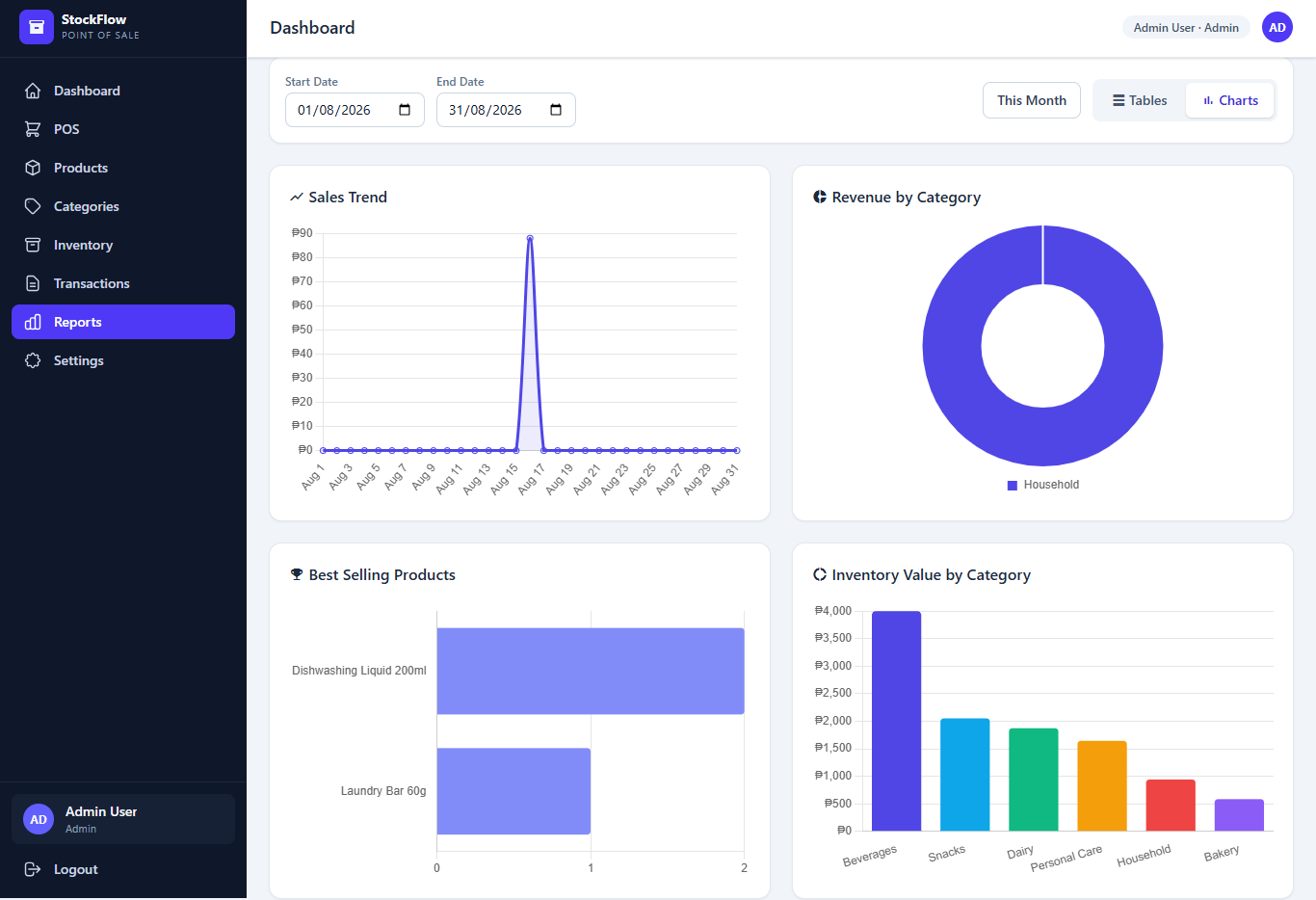Screen dimensions: 1316x900
Task: Click the Inventory Value by Category heading
Action: (932, 574)
